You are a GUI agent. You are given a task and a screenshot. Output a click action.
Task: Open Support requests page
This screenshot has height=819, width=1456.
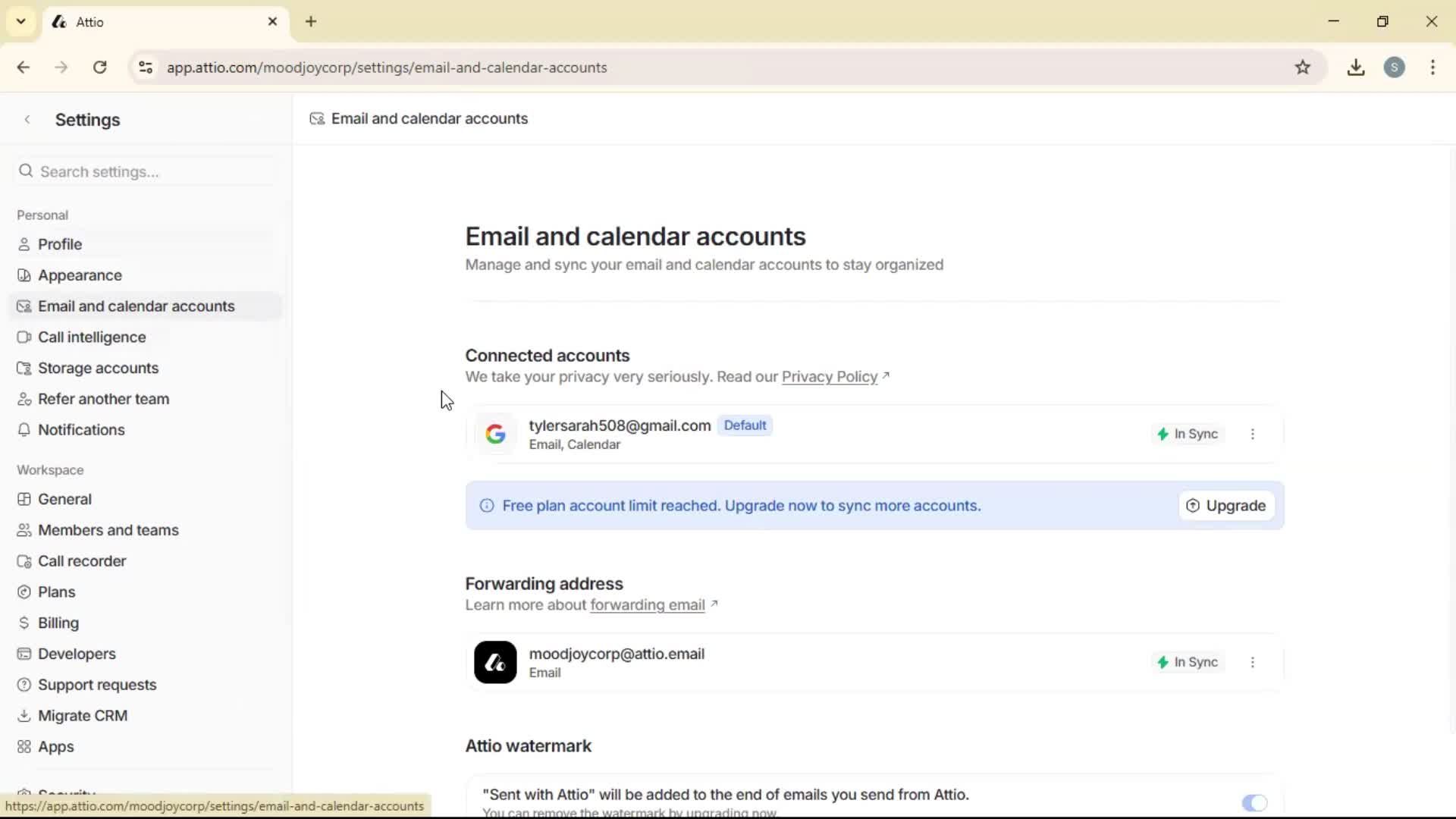146,686
